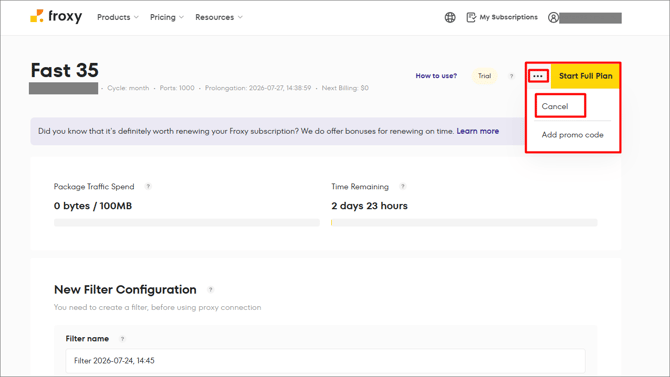Select the Time Remaining progress bar
This screenshot has width=670, height=377.
tap(464, 223)
